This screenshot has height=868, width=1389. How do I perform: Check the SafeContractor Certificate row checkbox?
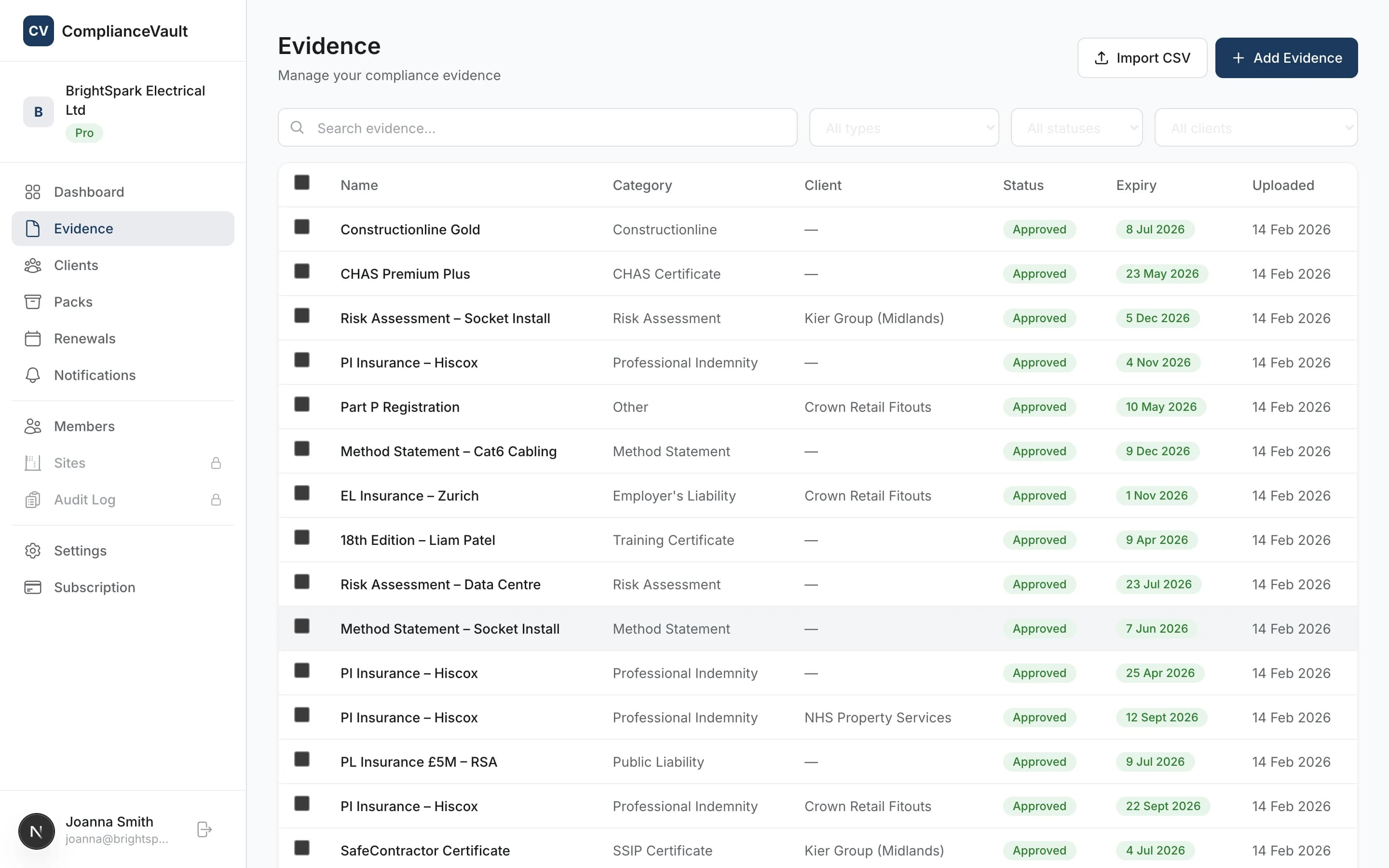coord(302,848)
